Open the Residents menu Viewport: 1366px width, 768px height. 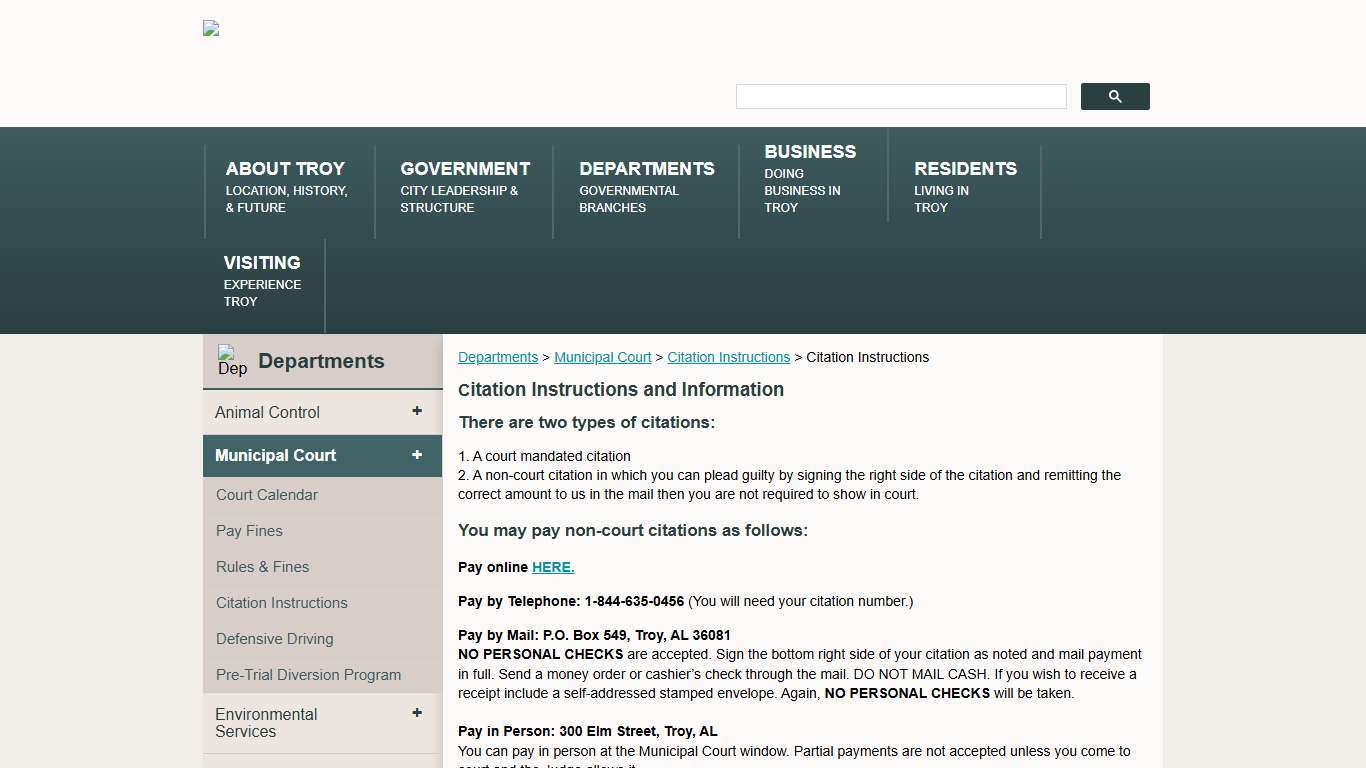(x=964, y=186)
